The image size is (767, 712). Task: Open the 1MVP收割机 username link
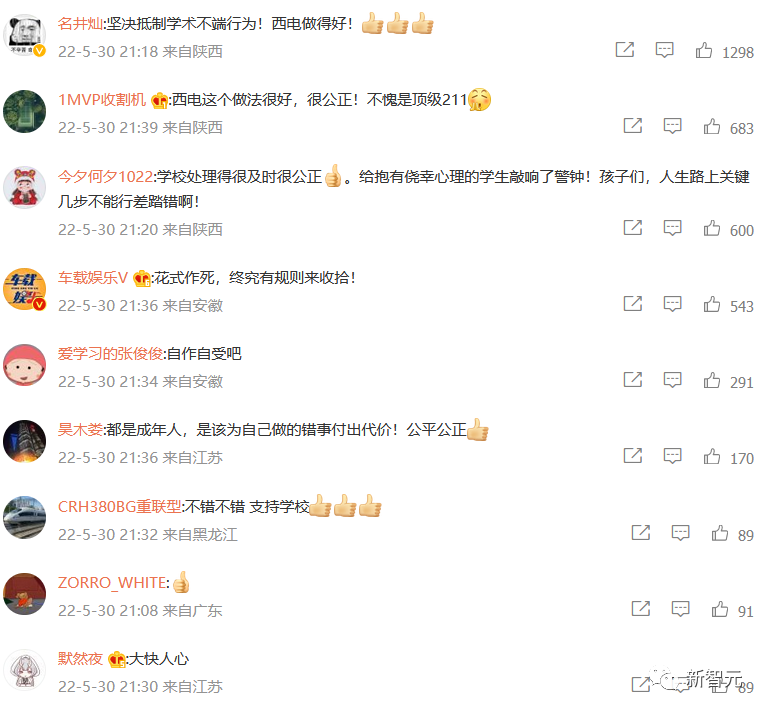(x=102, y=100)
